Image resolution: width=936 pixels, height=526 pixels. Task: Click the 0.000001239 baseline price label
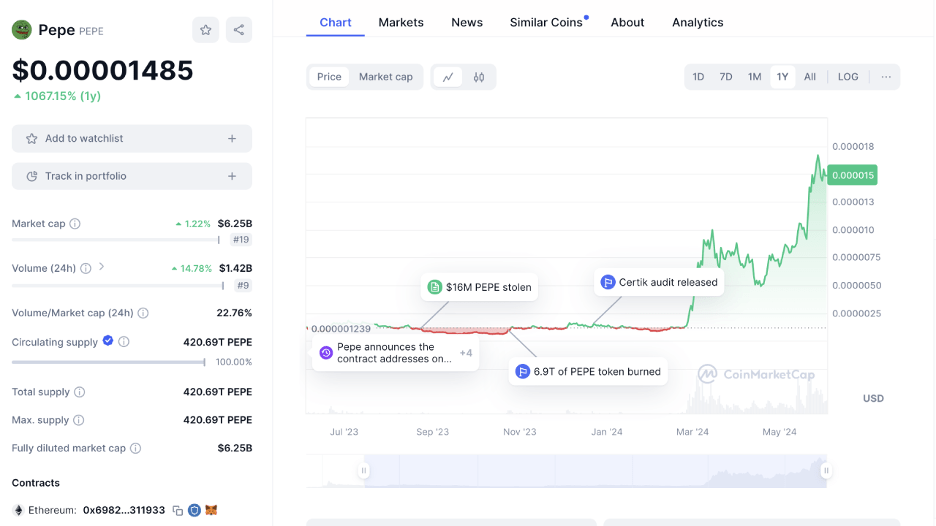pyautogui.click(x=340, y=328)
